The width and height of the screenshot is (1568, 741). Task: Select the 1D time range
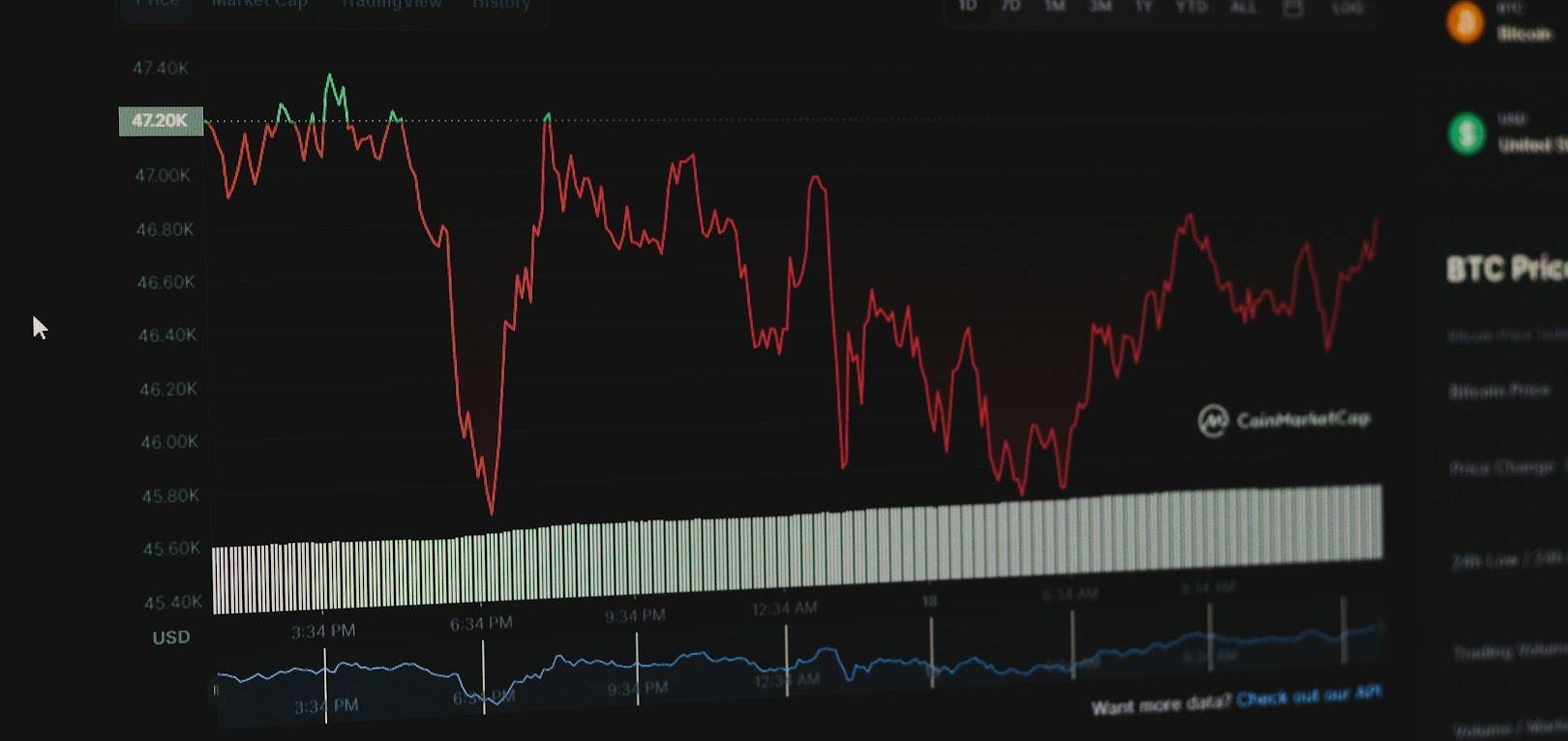967,6
